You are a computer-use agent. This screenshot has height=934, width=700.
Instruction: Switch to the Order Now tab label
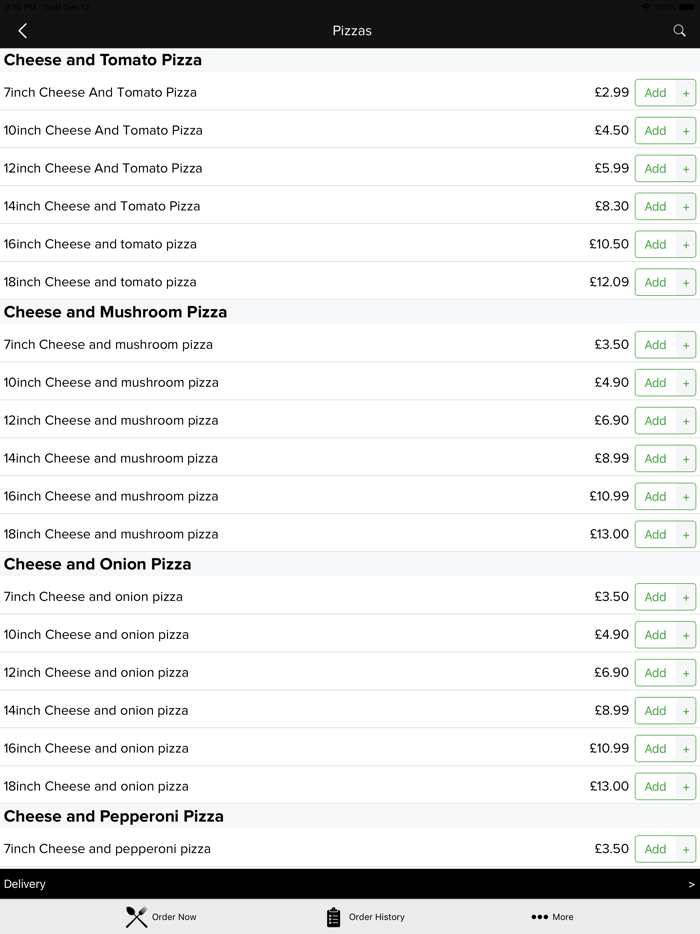pyautogui.click(x=174, y=917)
